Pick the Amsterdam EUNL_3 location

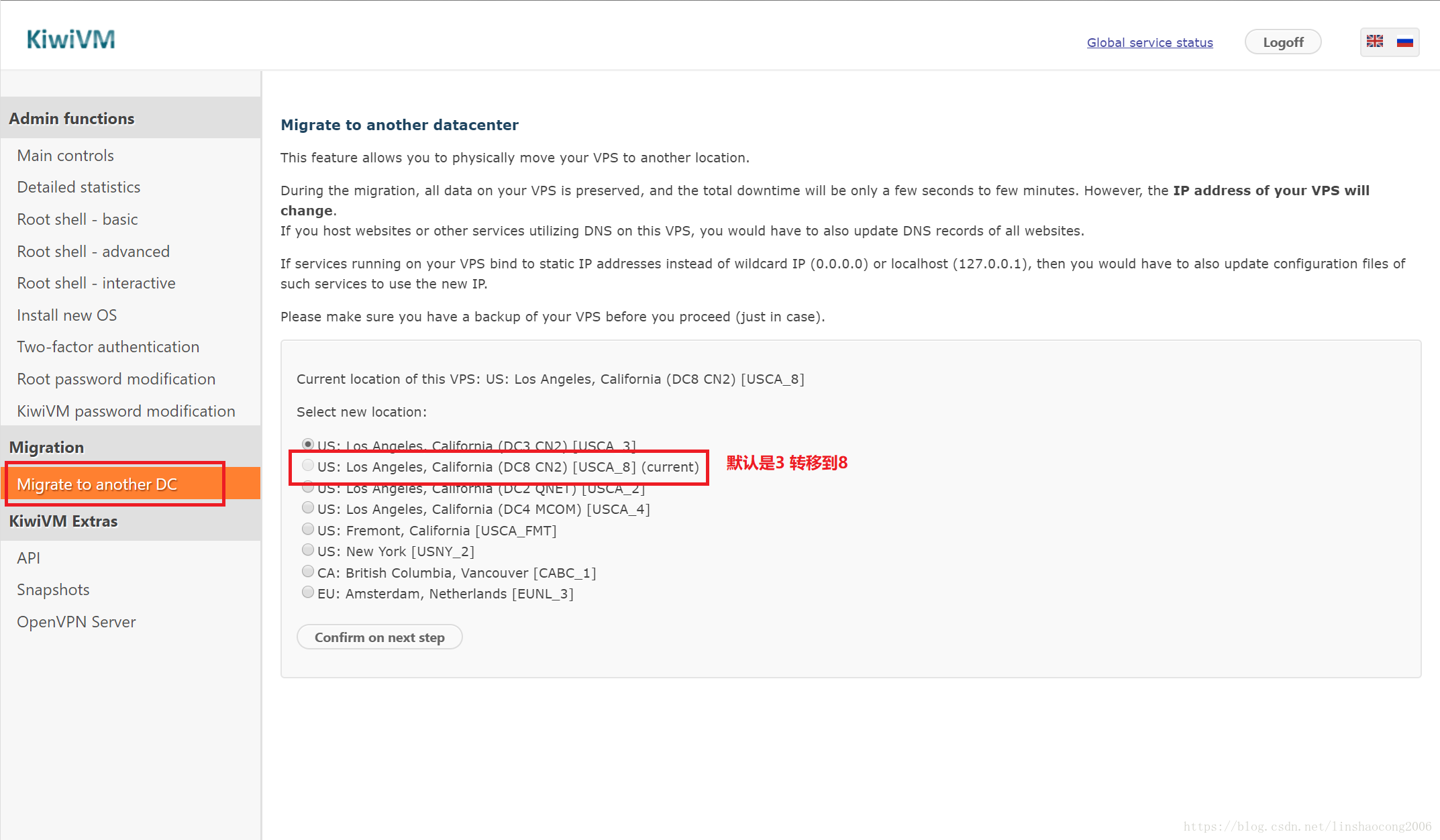pos(308,592)
